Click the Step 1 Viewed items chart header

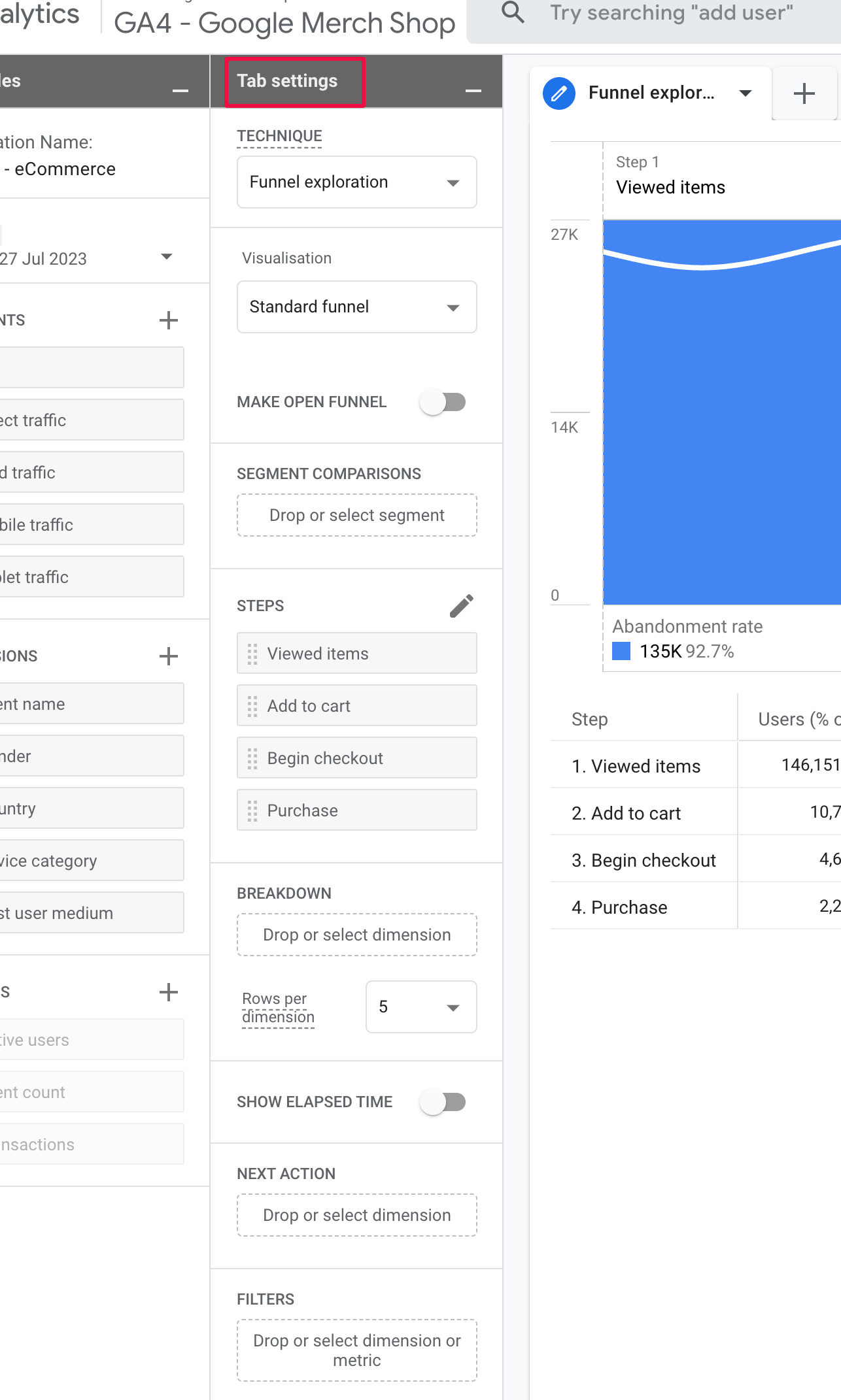(x=671, y=176)
